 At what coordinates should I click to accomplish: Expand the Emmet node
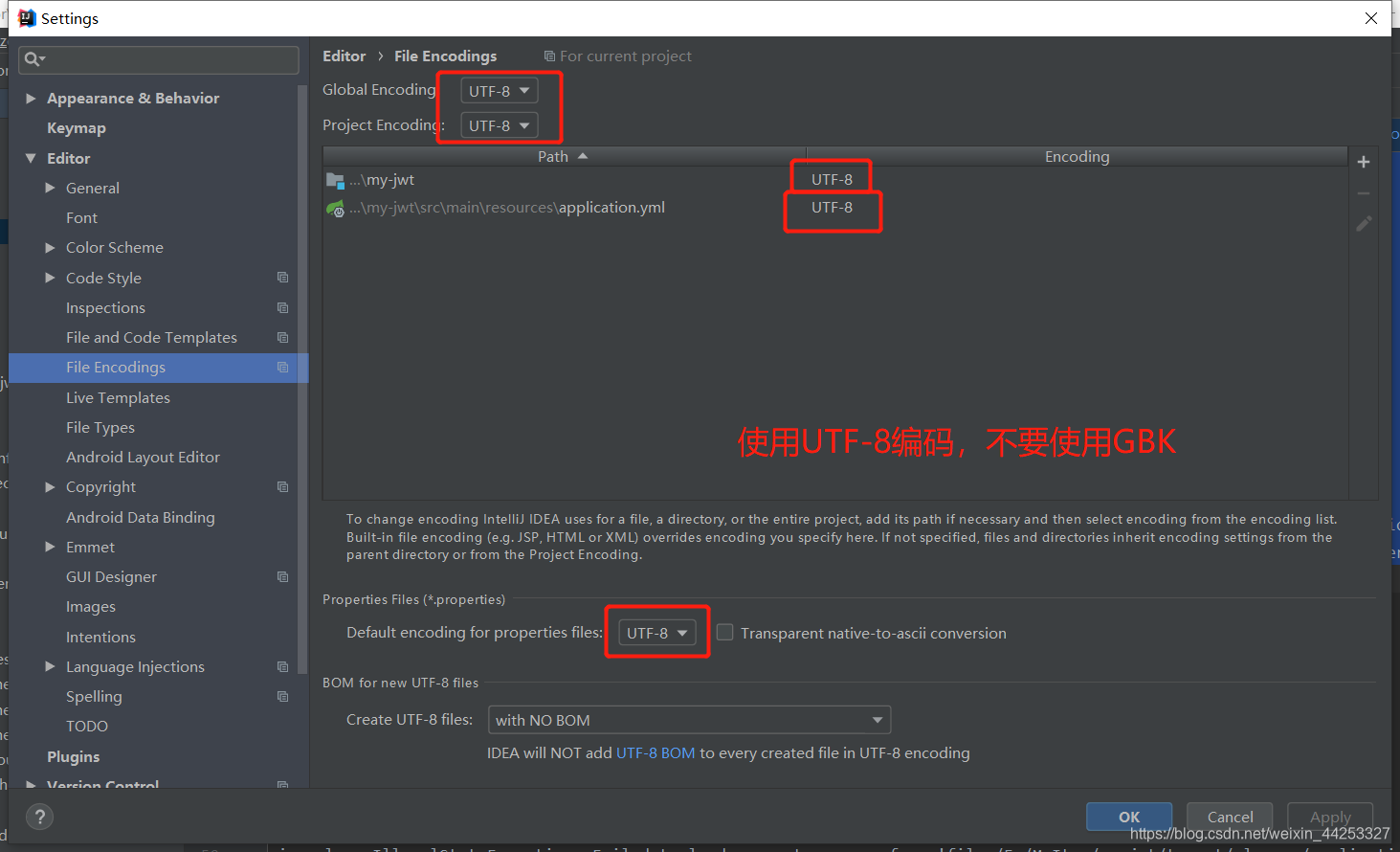(x=50, y=547)
